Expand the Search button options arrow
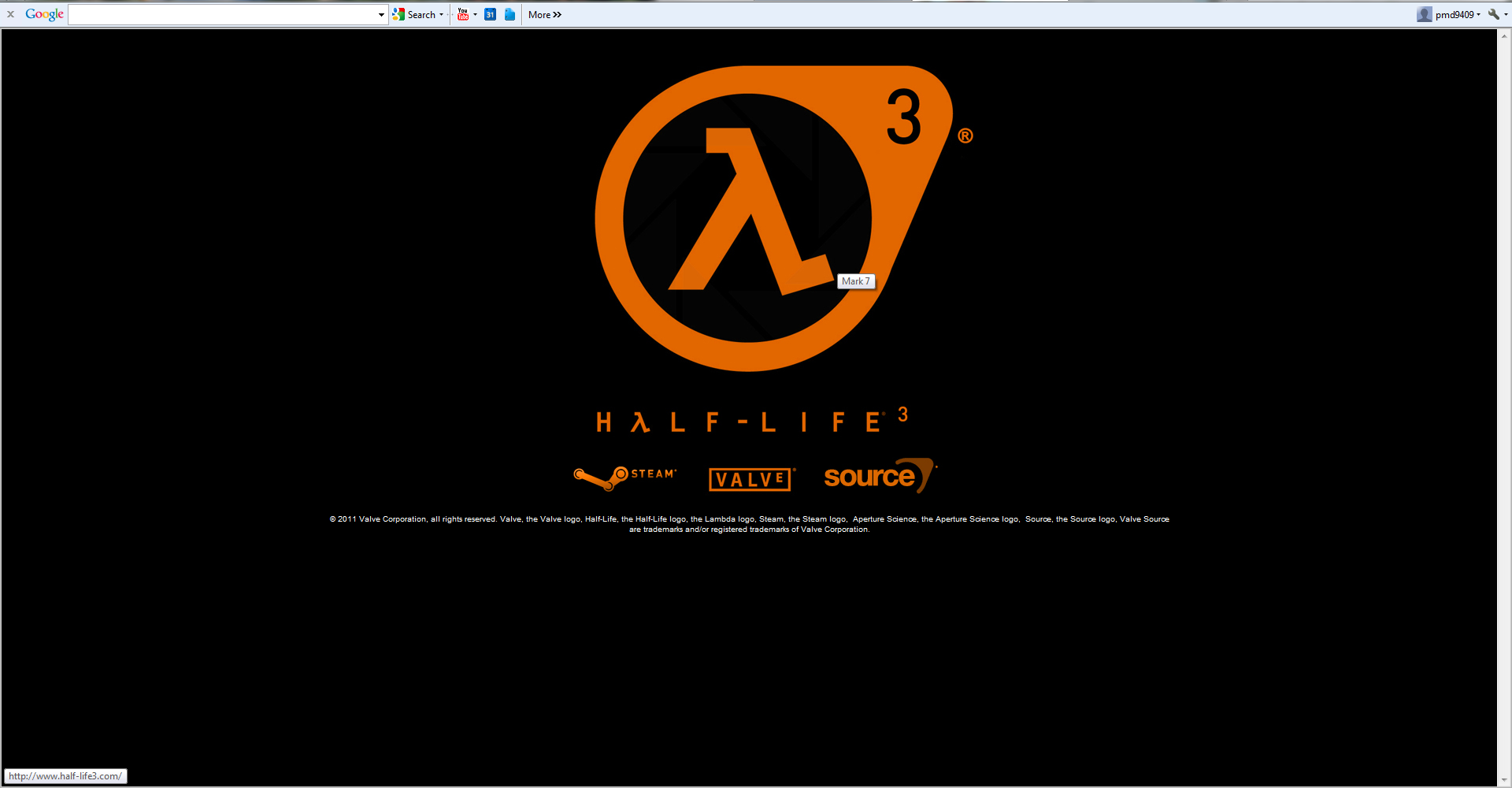Viewport: 1512px width, 788px height. [442, 15]
